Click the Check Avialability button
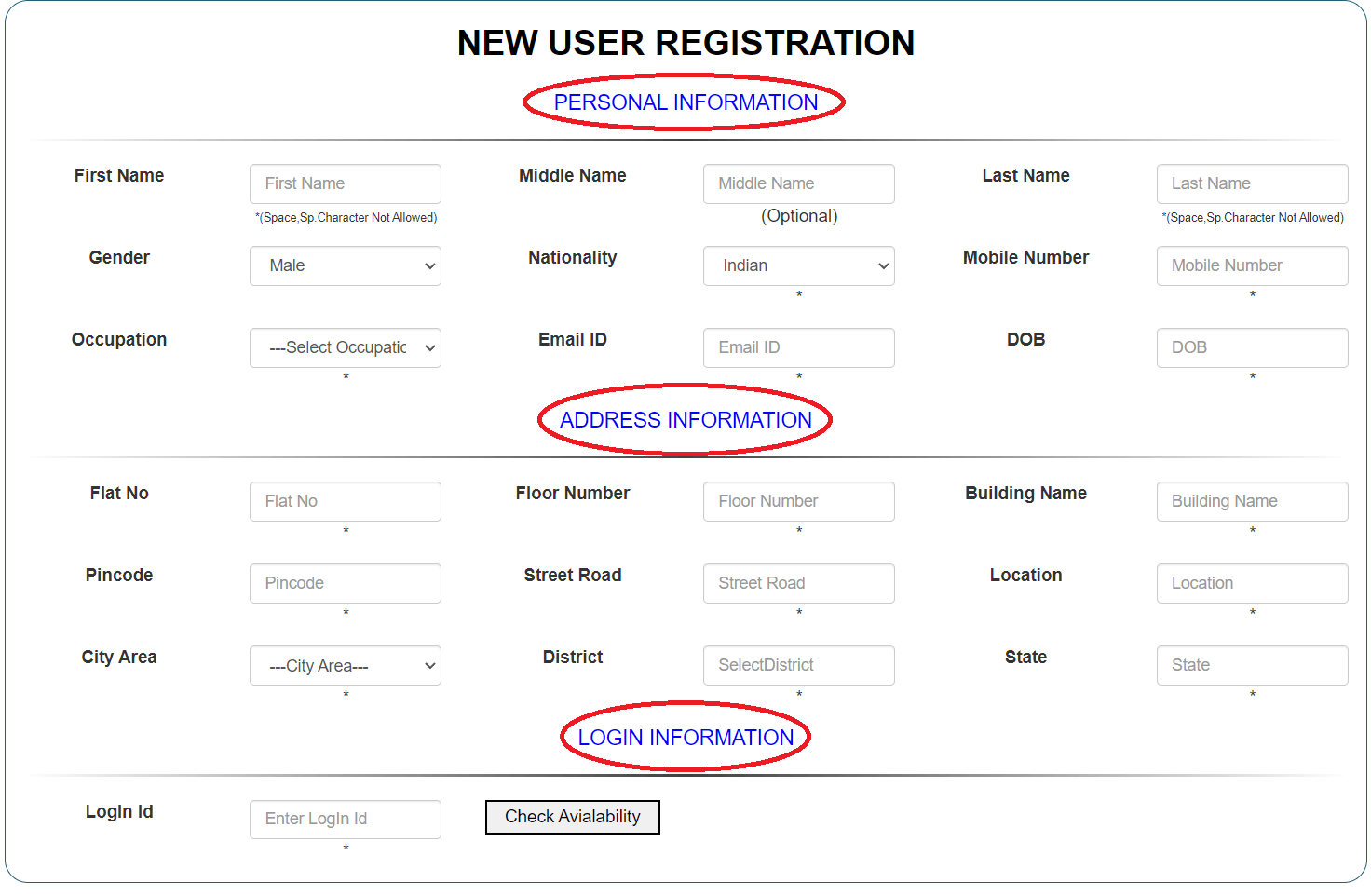The width and height of the screenshot is (1371, 896). 572,817
